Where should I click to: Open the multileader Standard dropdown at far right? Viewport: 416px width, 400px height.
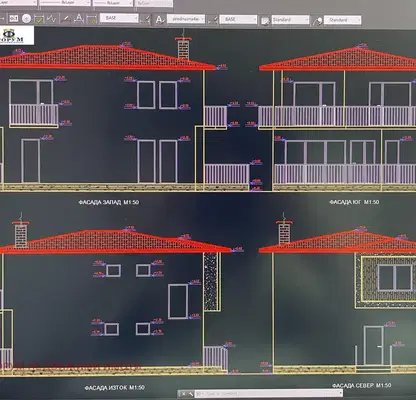[342, 20]
